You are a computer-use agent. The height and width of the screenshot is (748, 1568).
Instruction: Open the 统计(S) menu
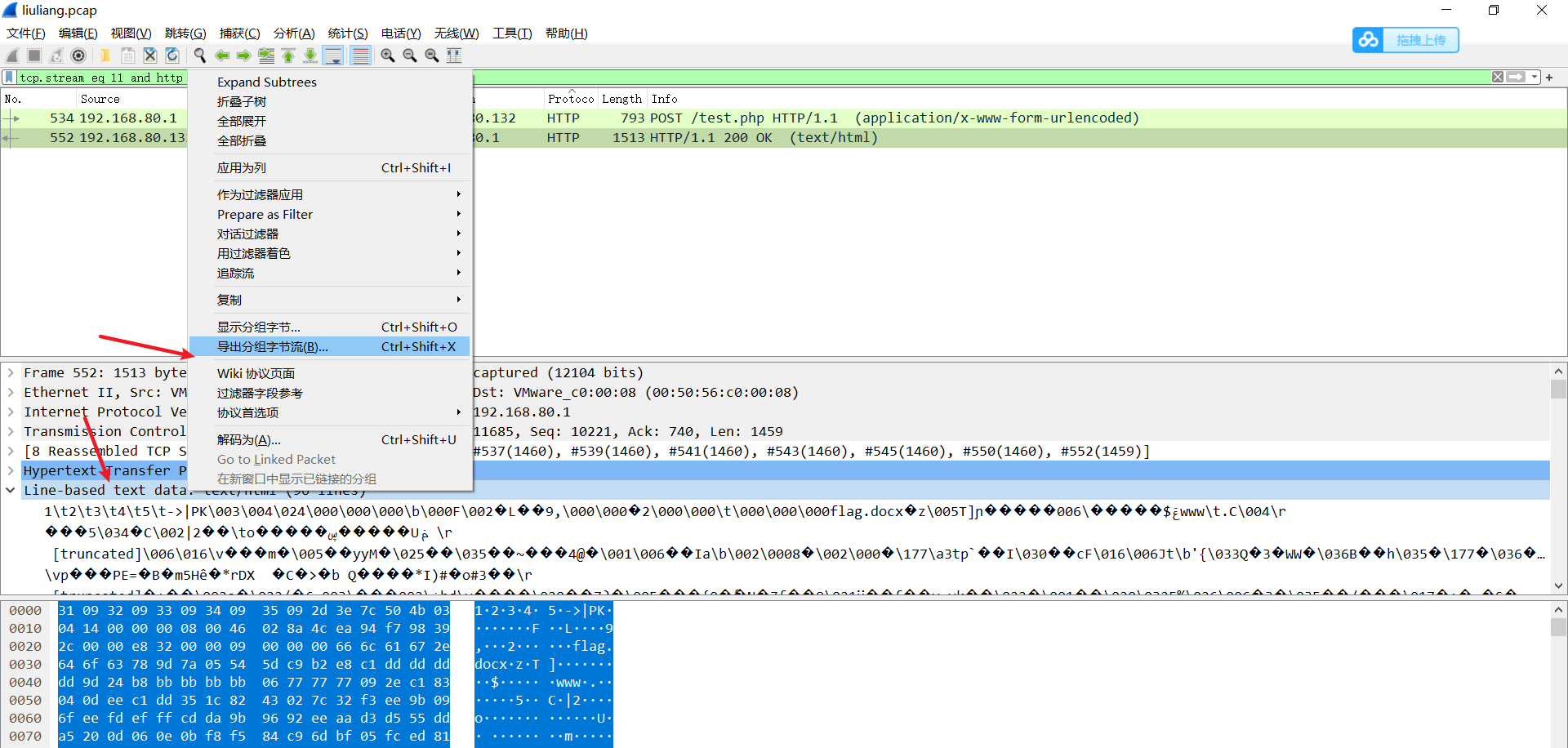347,33
